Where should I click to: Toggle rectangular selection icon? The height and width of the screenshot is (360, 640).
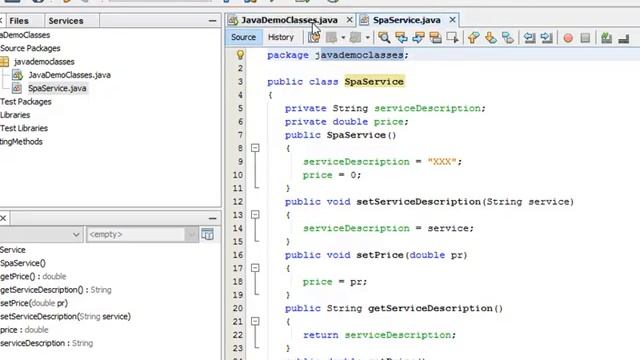453,38
